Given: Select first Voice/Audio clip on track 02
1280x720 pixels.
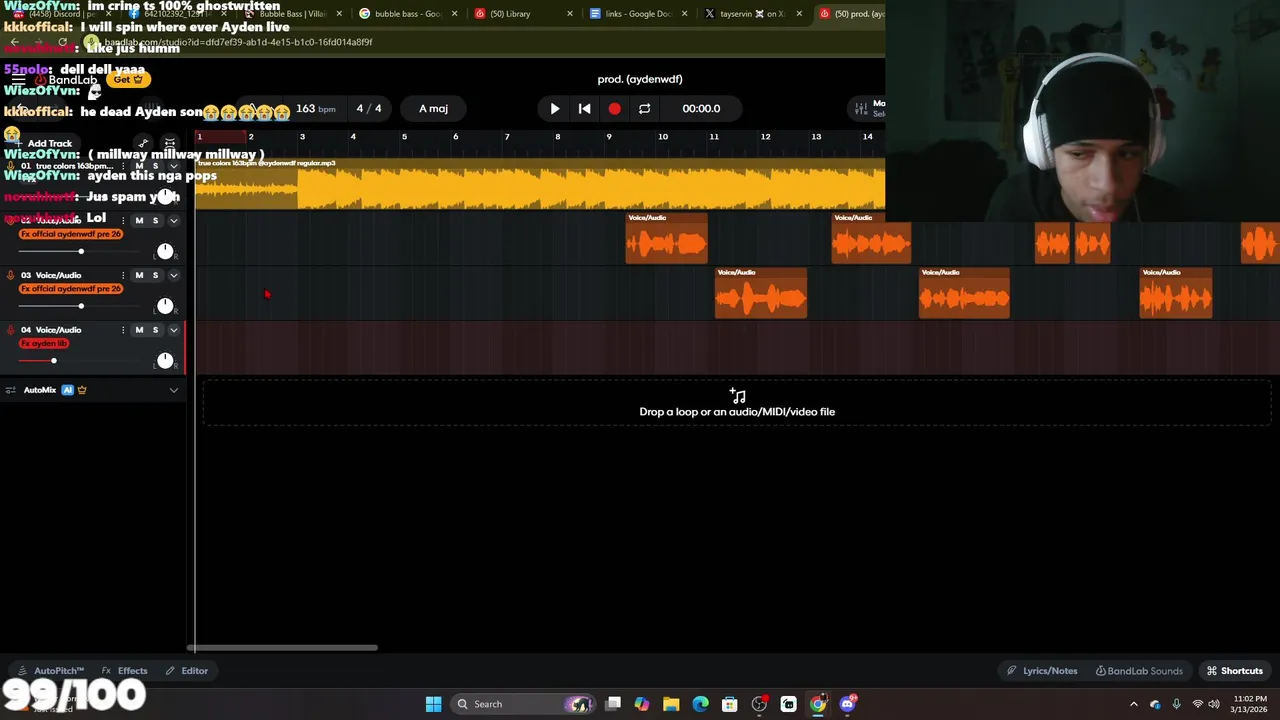Looking at the screenshot, I should (666, 239).
